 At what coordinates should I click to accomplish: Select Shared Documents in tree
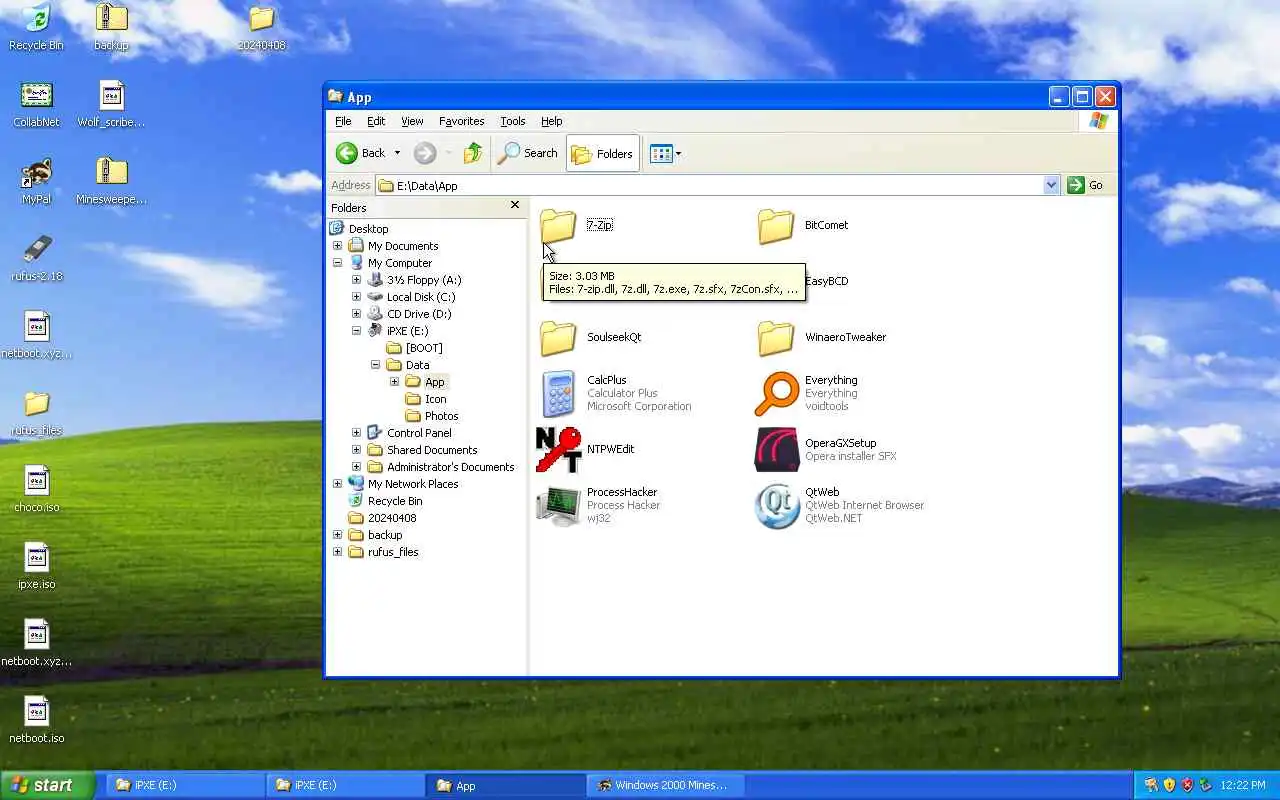pos(432,450)
